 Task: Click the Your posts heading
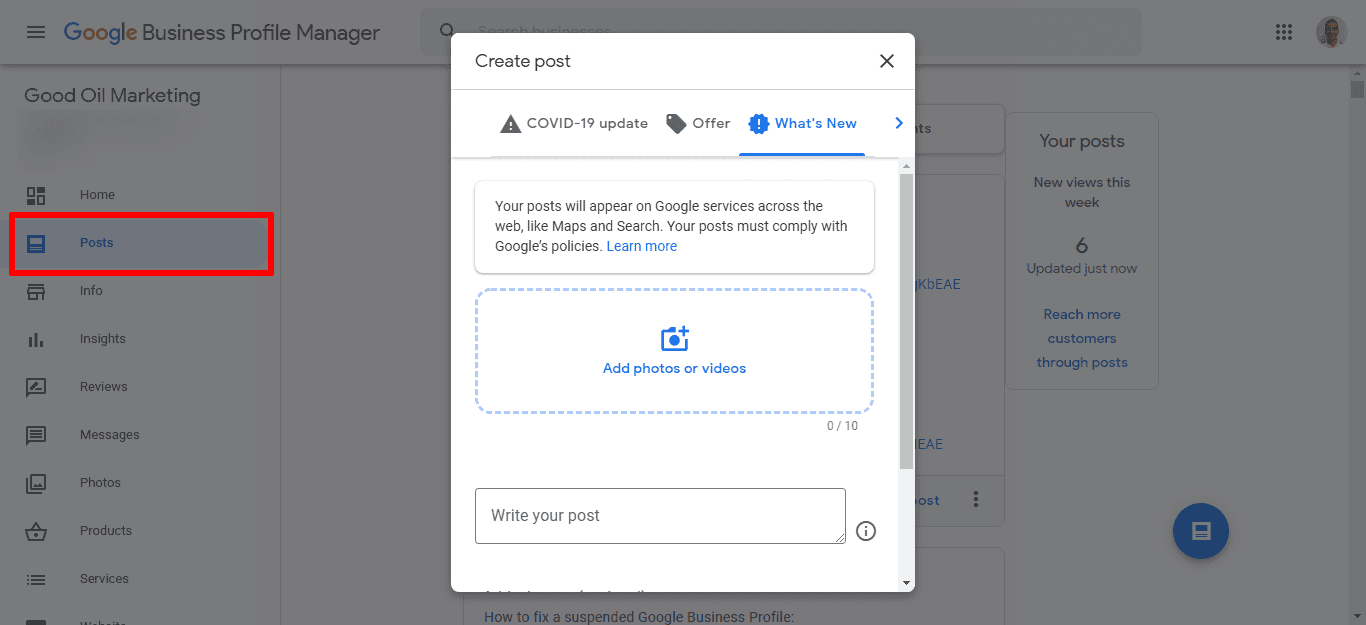1082,142
